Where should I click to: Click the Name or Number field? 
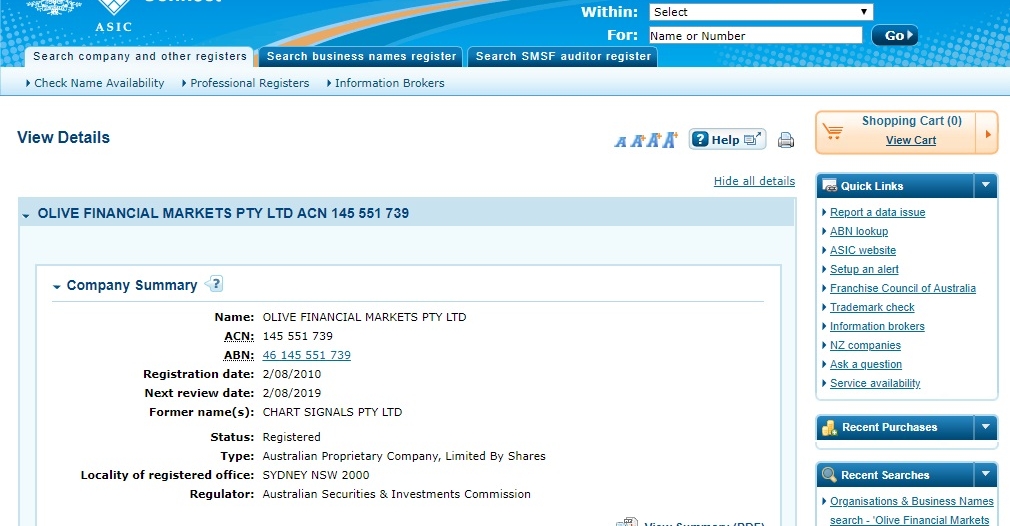point(755,35)
